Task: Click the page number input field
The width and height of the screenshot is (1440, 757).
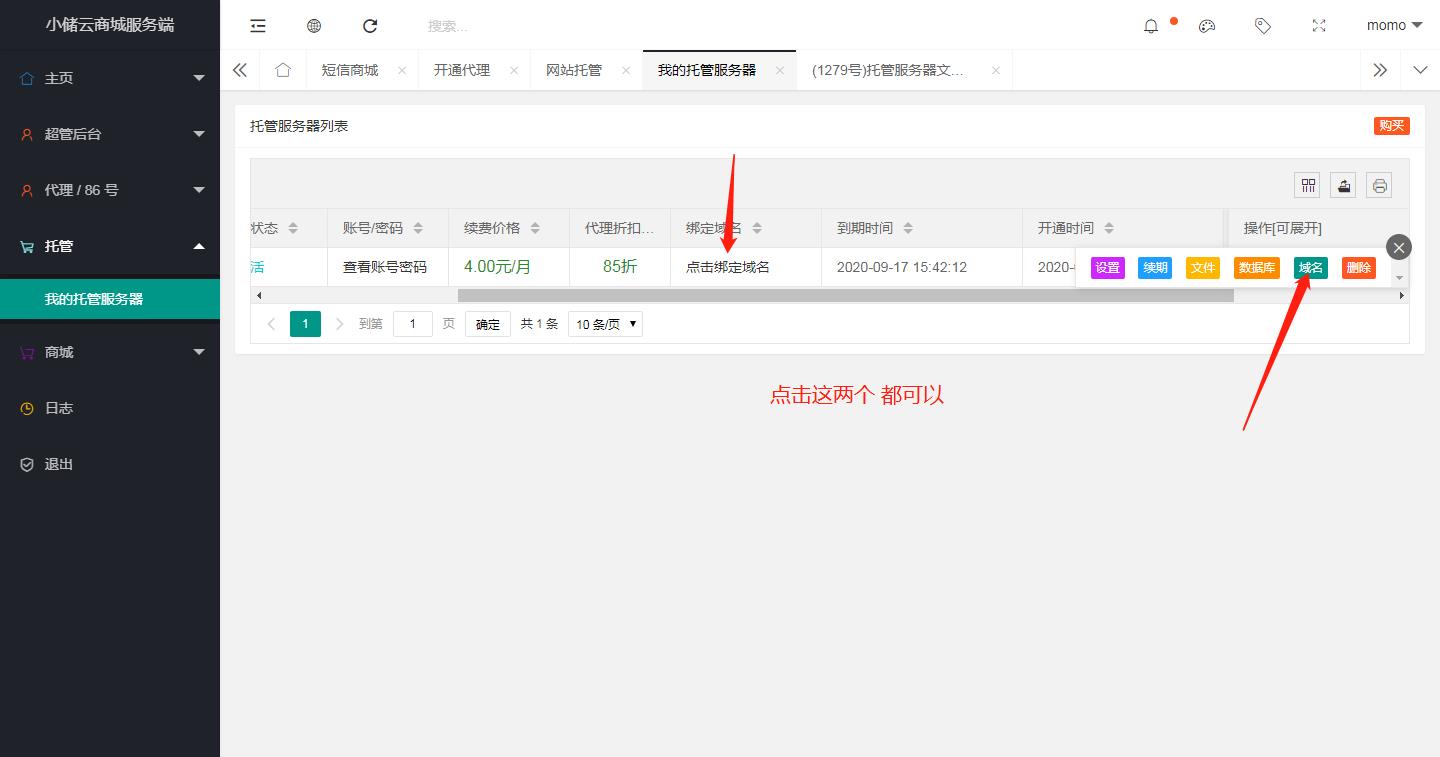Action: tap(413, 324)
